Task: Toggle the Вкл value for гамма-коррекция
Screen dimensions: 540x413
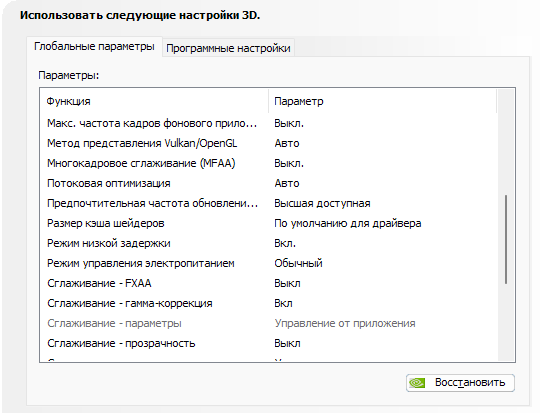Action: coord(283,303)
